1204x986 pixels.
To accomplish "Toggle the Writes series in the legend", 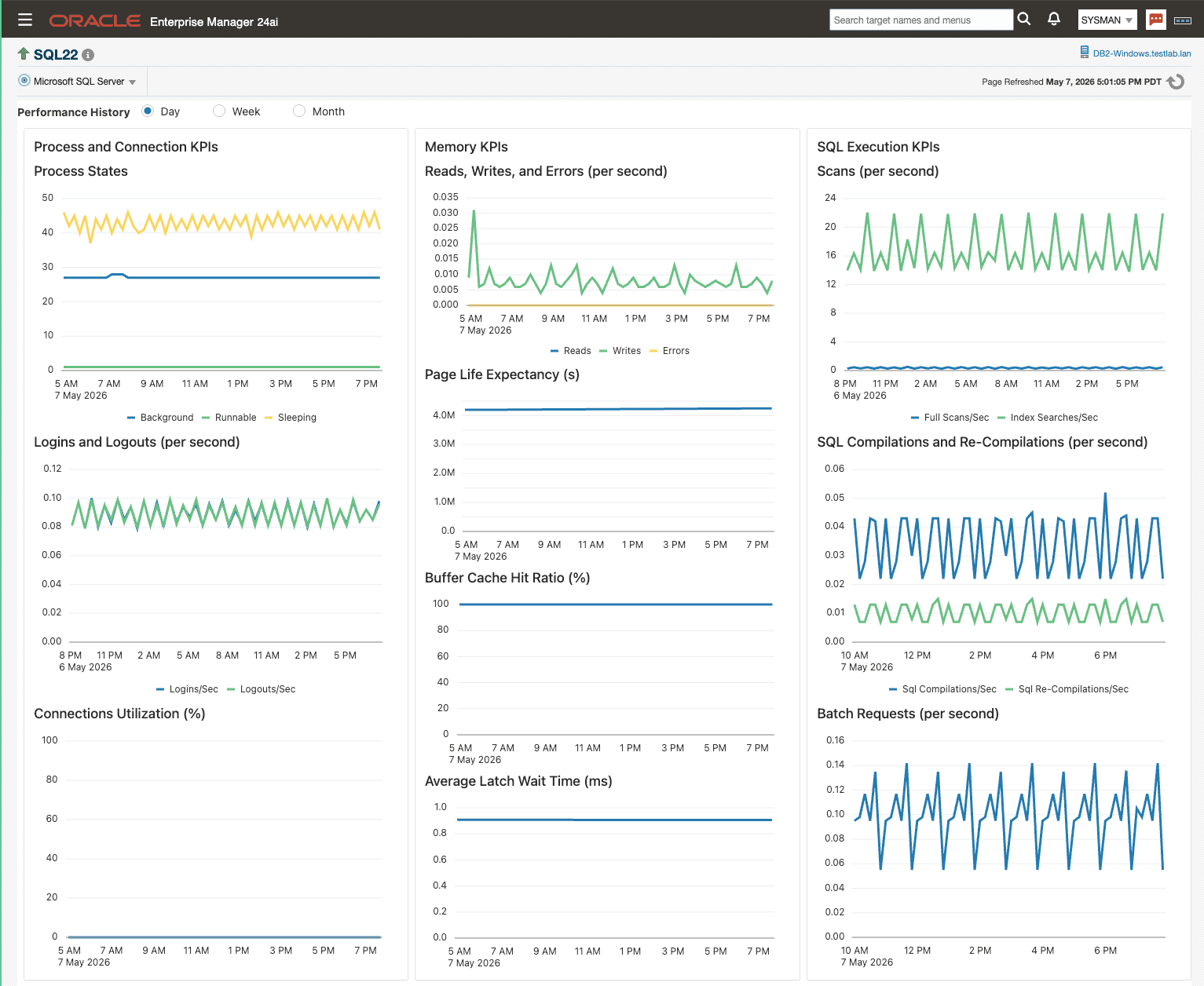I will click(x=620, y=351).
